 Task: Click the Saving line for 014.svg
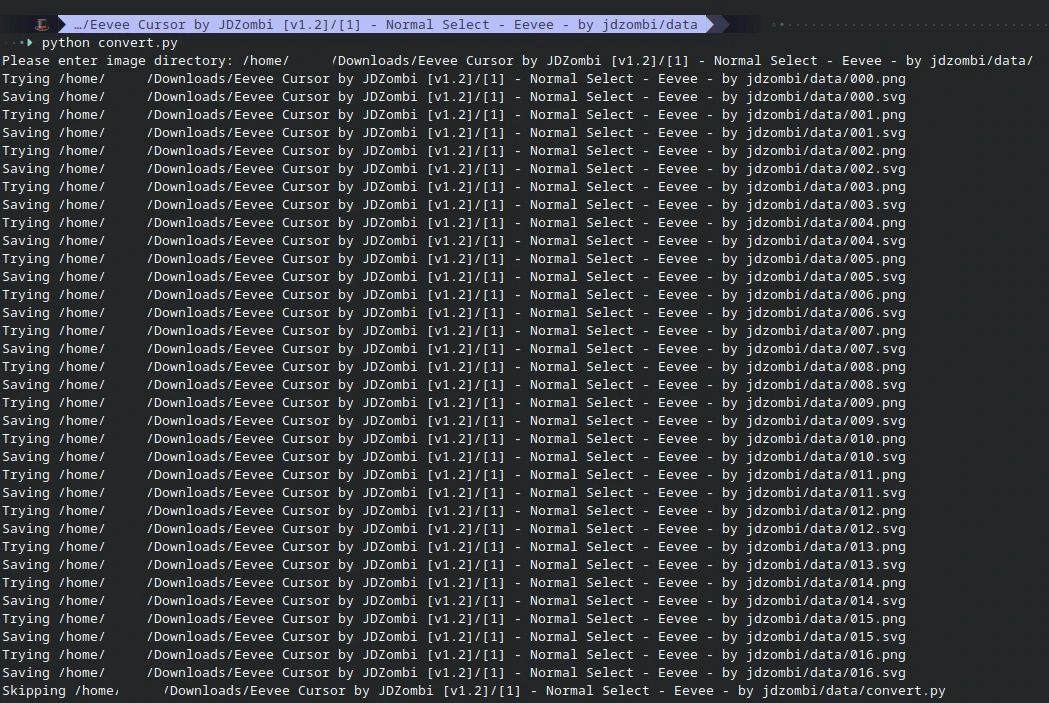454,602
